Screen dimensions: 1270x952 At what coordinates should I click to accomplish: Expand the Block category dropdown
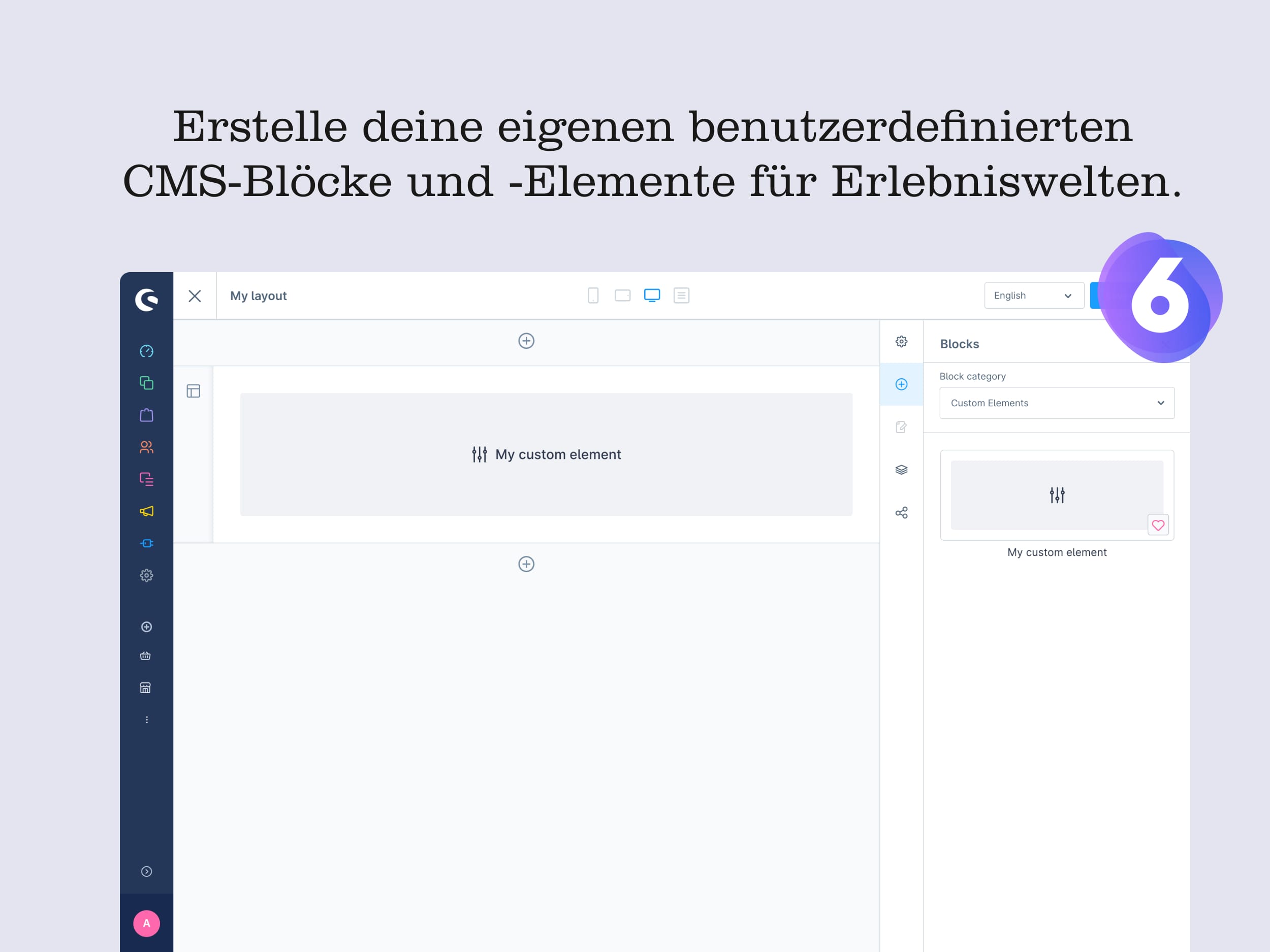point(1055,403)
